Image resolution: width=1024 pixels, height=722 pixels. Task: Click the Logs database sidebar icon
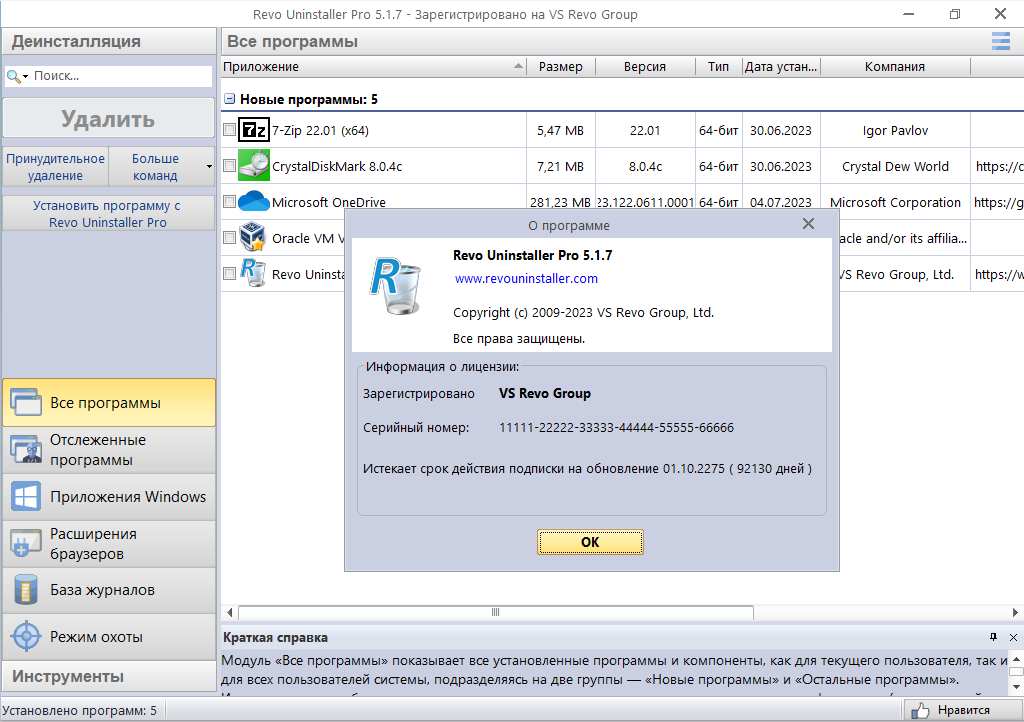26,589
